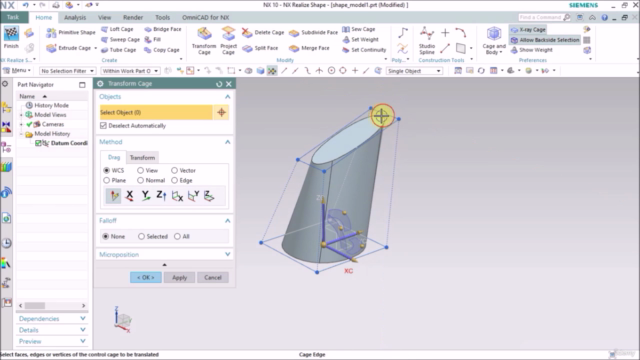Switch to the View ribbon tab
This screenshot has width=640, height=360.
[x=104, y=18]
